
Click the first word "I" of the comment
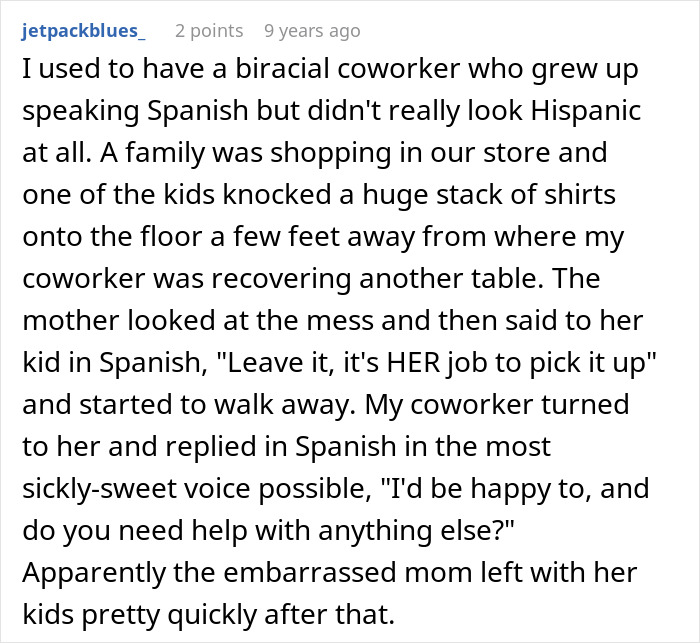click(26, 74)
